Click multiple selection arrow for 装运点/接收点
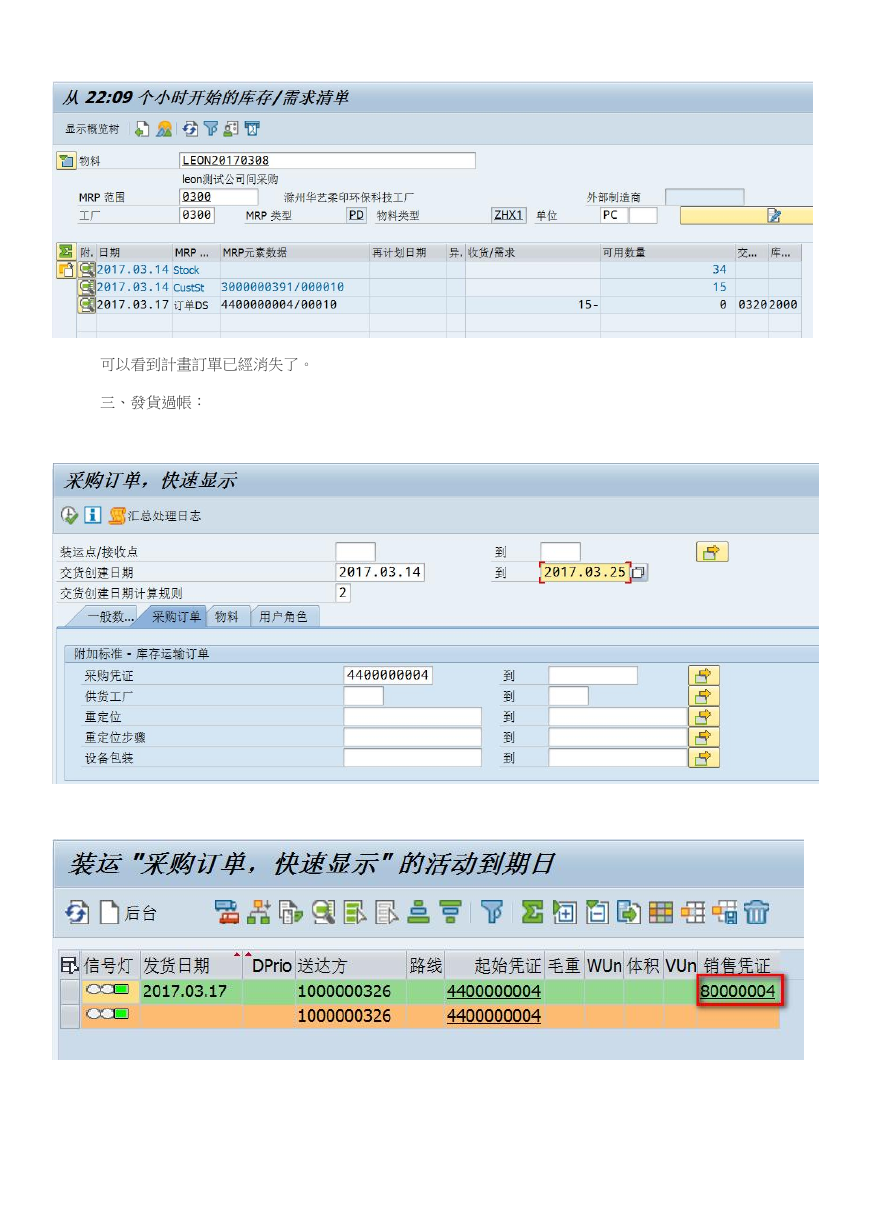 pyautogui.click(x=712, y=552)
